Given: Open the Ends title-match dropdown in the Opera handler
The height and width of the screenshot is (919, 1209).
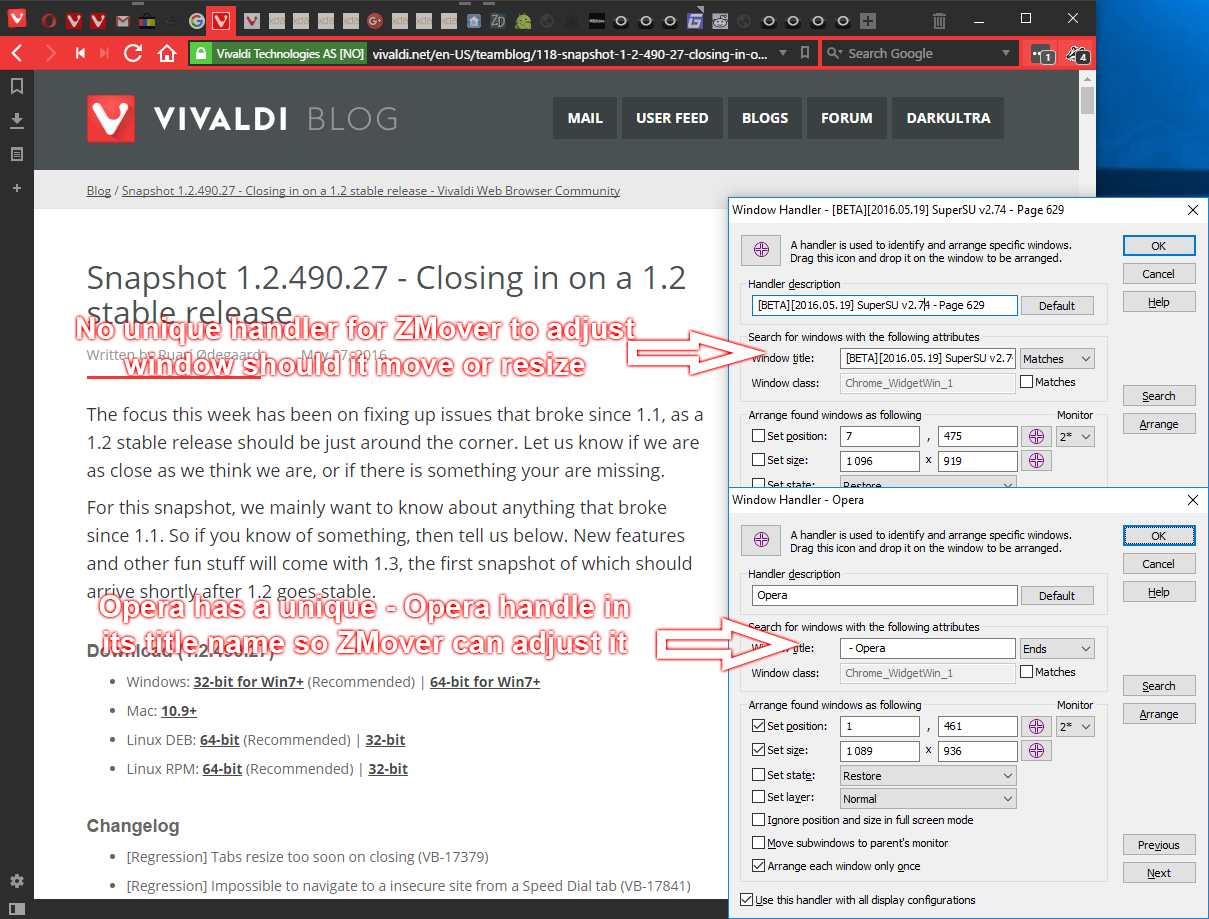Looking at the screenshot, I should (1057, 649).
